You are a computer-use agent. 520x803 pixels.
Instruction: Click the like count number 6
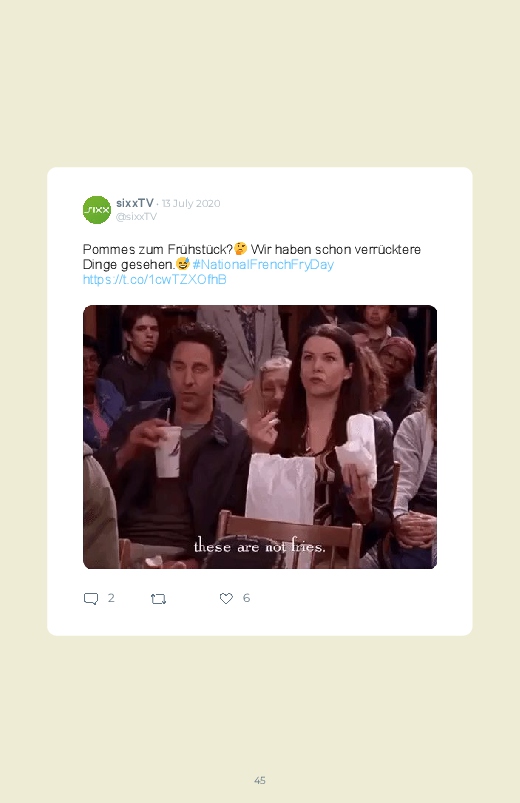tap(246, 598)
